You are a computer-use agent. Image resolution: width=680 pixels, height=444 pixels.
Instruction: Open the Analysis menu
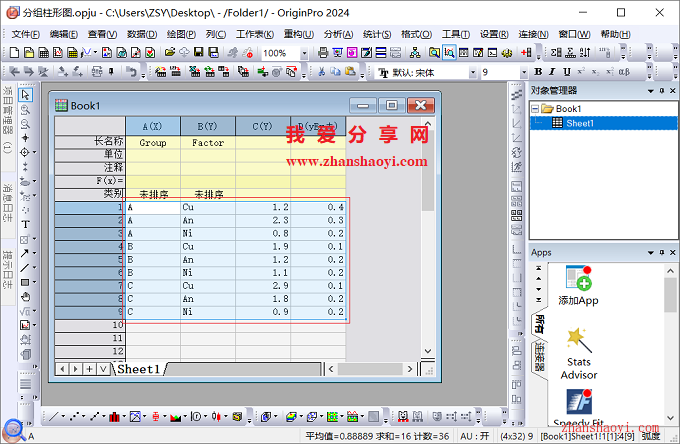338,34
